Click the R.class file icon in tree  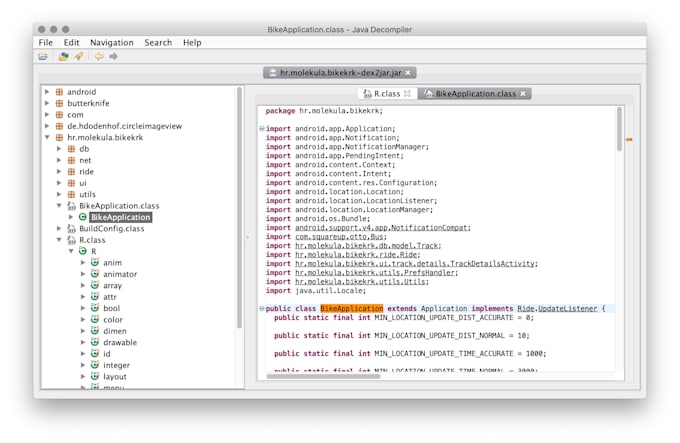tap(72, 240)
